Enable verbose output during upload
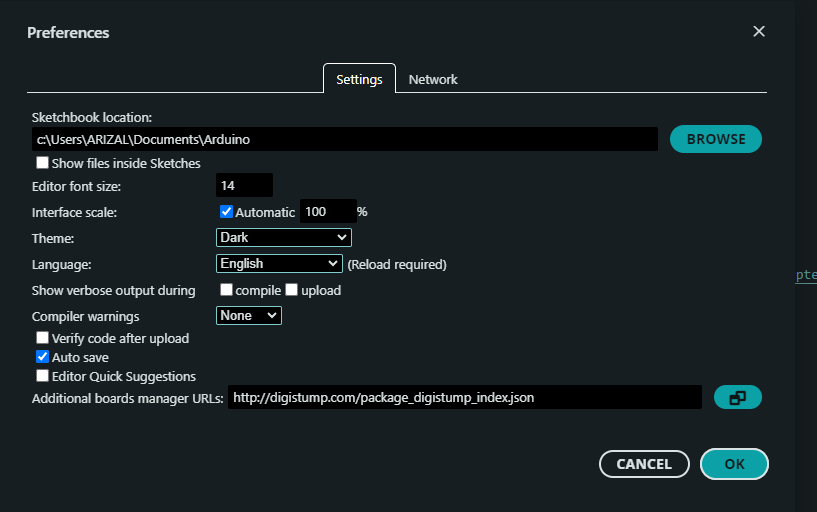The width and height of the screenshot is (817, 512). pyautogui.click(x=292, y=290)
